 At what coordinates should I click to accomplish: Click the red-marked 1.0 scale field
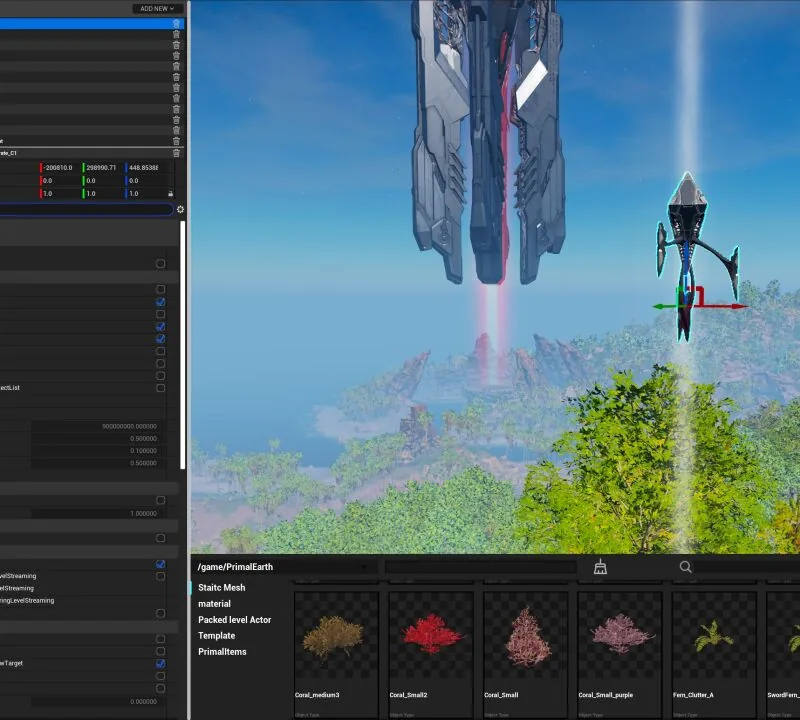pos(60,193)
